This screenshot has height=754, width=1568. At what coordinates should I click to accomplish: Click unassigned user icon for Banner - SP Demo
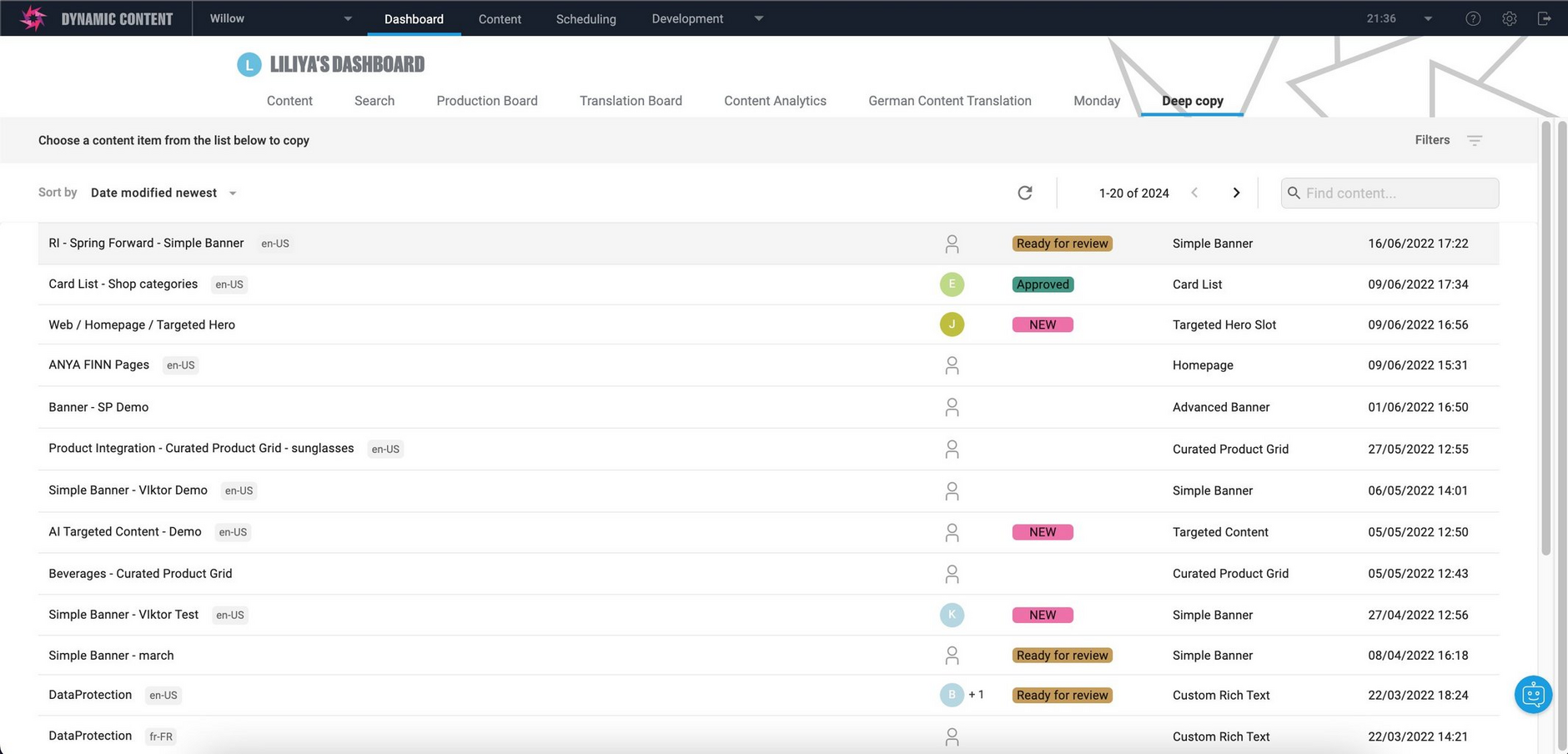click(952, 407)
